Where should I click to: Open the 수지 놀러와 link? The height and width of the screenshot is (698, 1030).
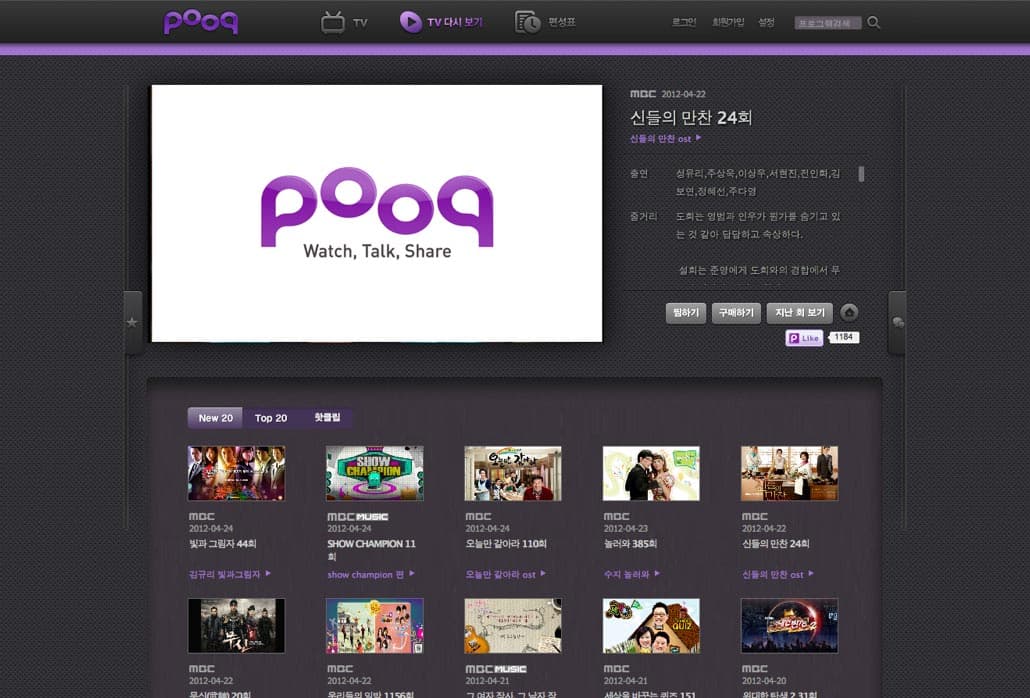pyautogui.click(x=632, y=575)
